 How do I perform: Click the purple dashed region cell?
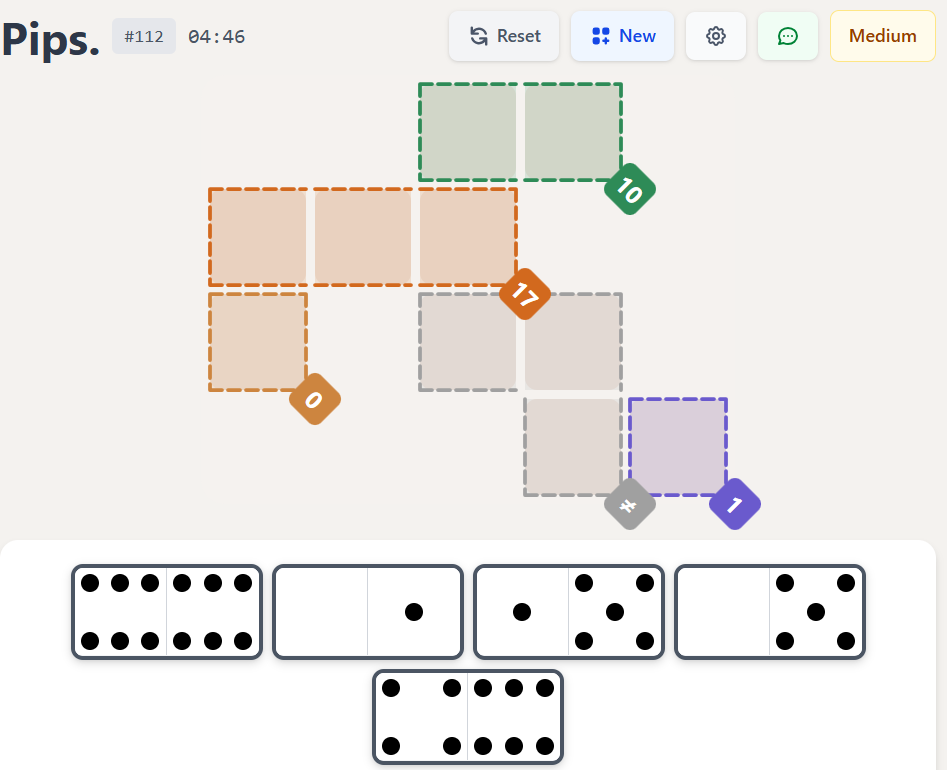point(678,446)
